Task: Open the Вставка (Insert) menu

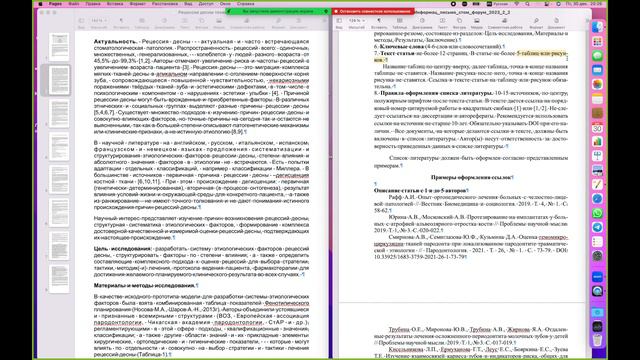Action: pyautogui.click(x=115, y=4)
